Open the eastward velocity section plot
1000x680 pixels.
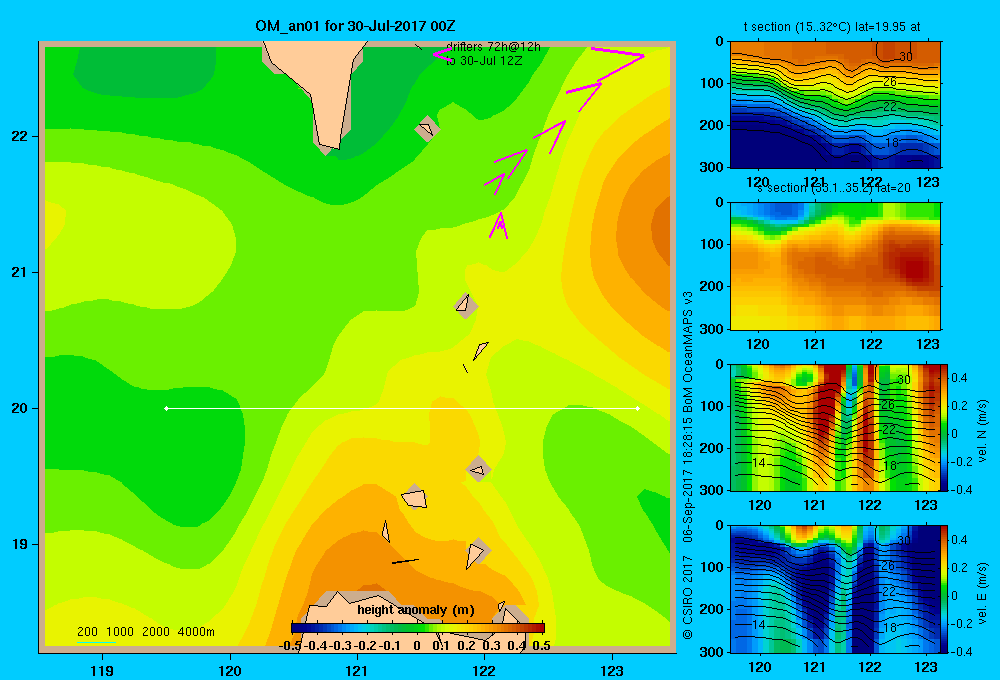(x=835, y=589)
